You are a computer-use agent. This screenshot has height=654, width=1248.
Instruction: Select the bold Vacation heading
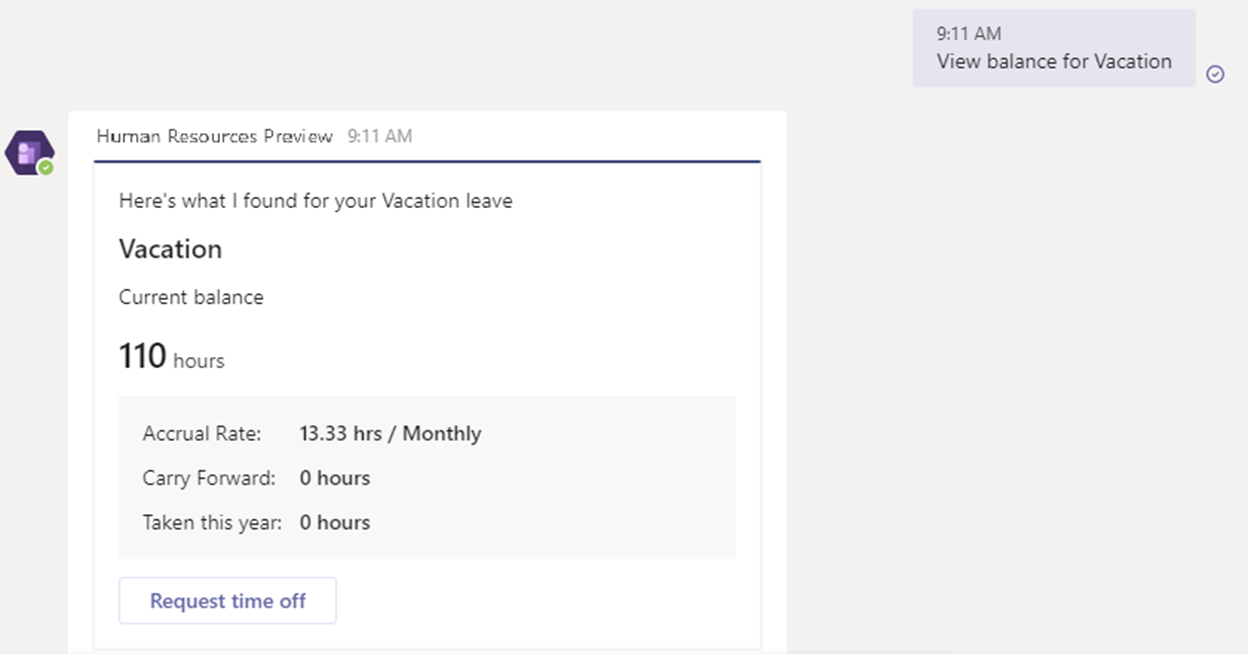pos(170,249)
